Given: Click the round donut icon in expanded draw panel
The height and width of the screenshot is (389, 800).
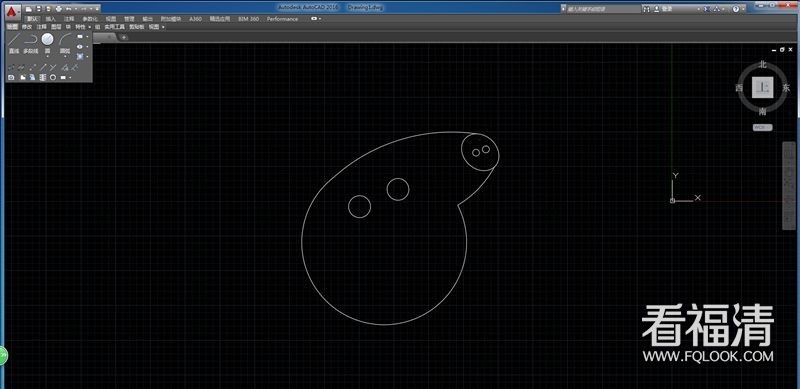Looking at the screenshot, I should click(x=53, y=78).
